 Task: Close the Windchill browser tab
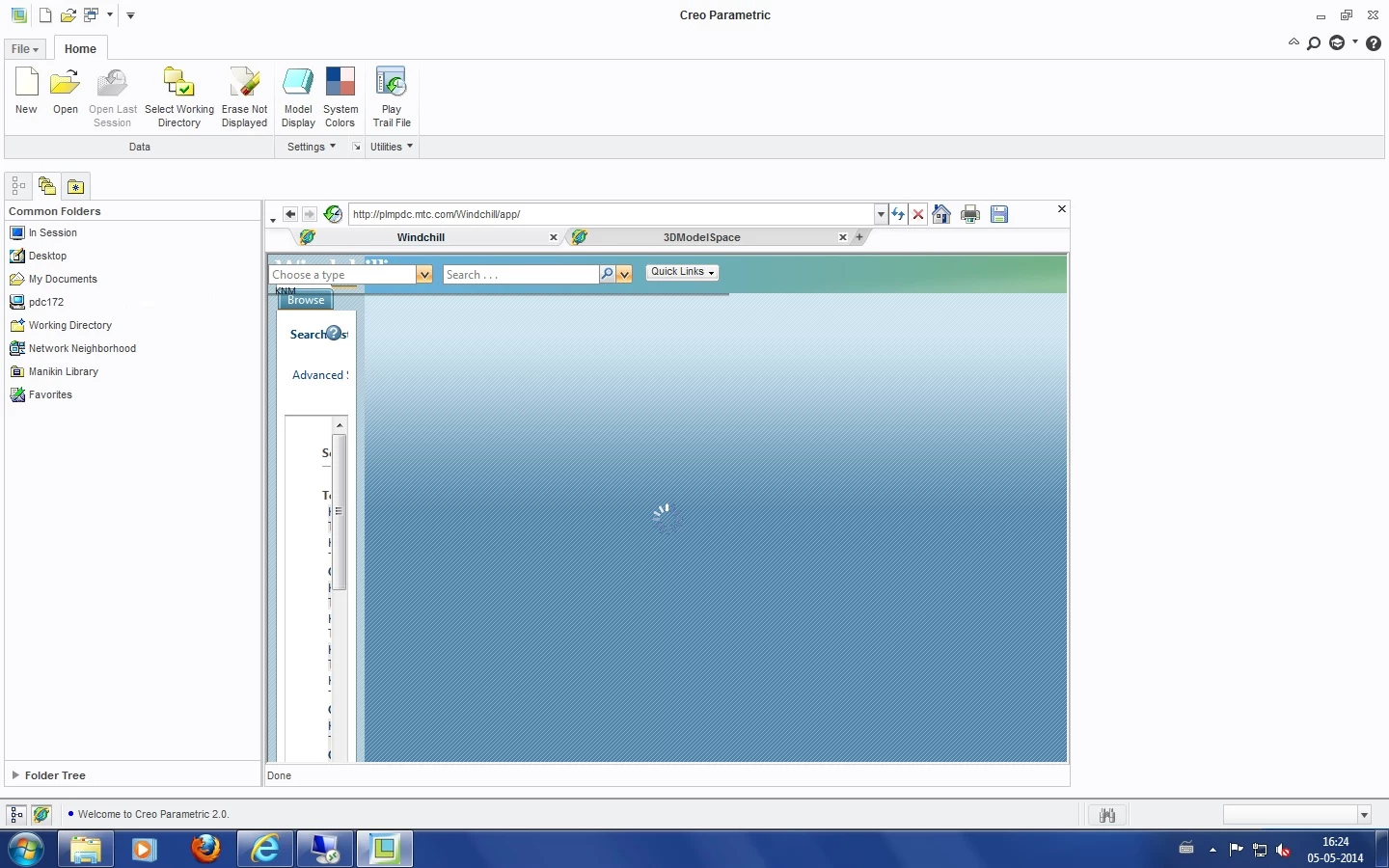coord(554,237)
